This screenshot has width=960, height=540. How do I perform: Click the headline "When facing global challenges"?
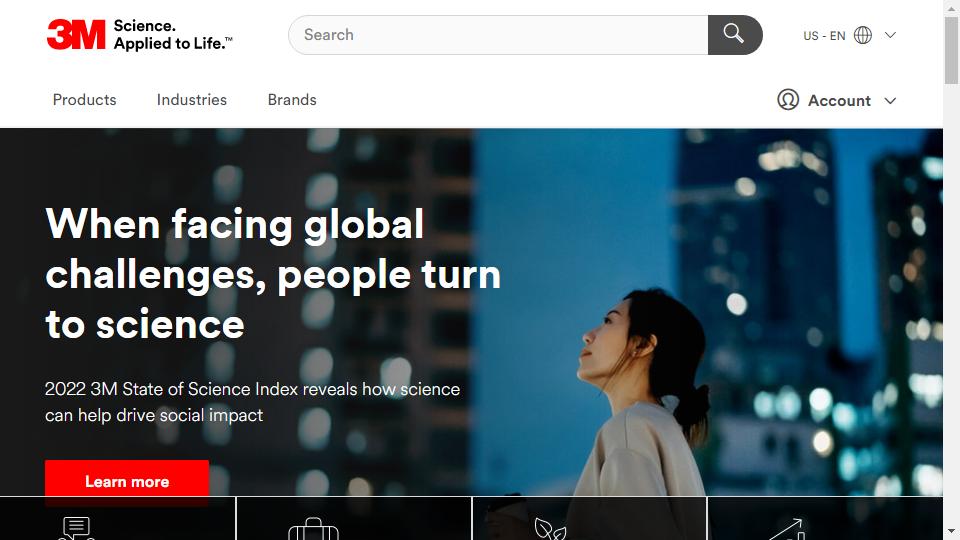click(272, 274)
